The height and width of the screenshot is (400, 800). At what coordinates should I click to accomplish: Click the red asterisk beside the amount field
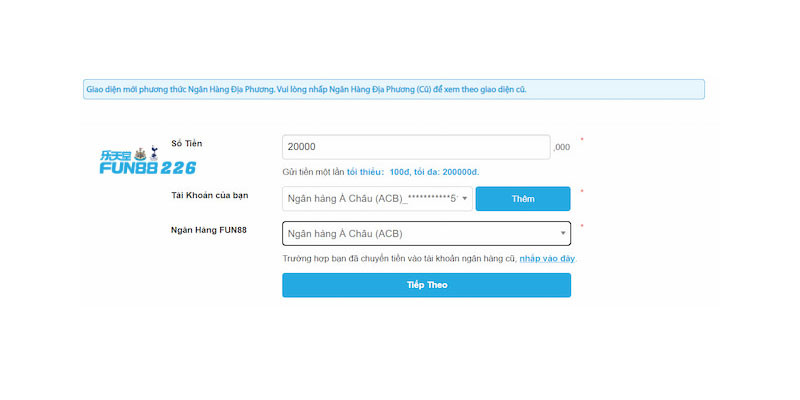[582, 141]
